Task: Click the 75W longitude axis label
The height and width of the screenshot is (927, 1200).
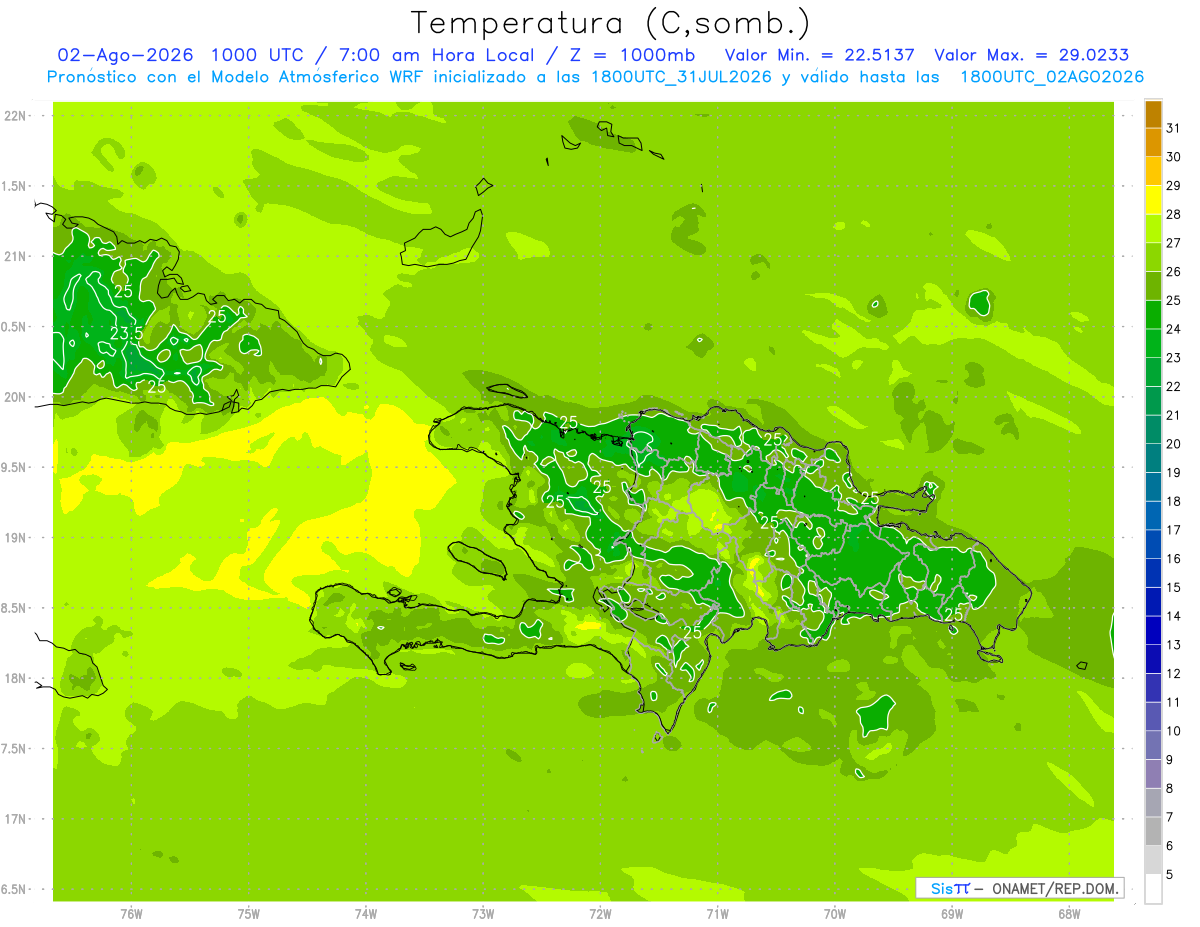Action: point(248,913)
